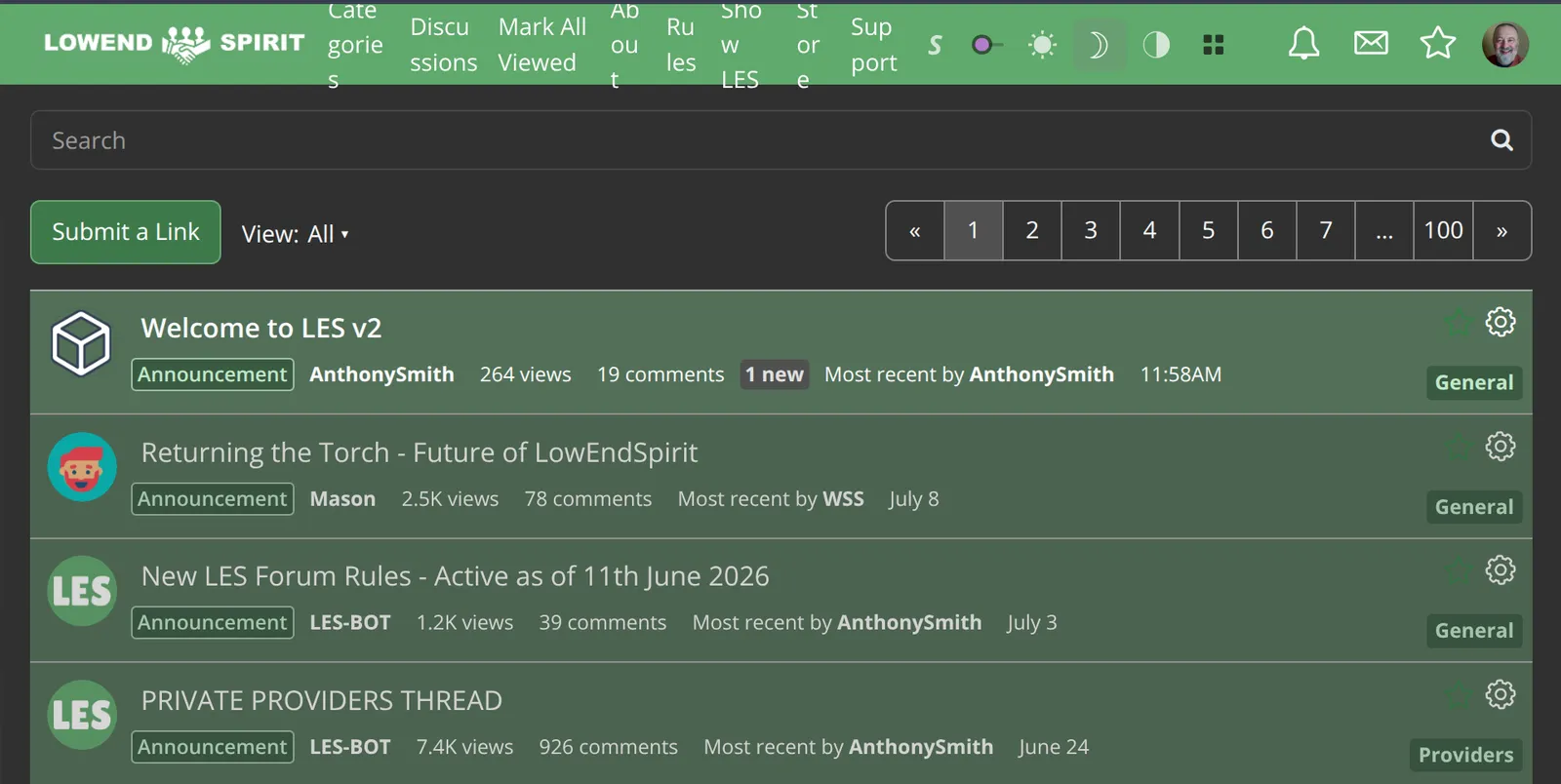
Task: Open the Support menu item
Action: (x=874, y=45)
